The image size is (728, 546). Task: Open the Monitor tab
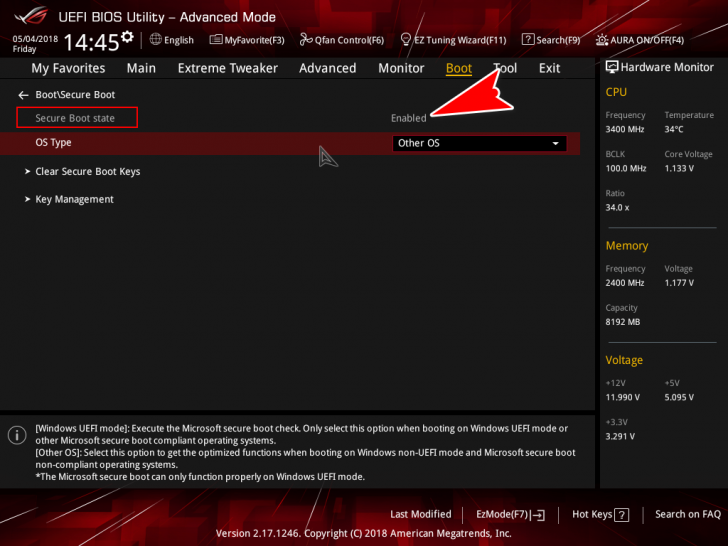coord(401,68)
